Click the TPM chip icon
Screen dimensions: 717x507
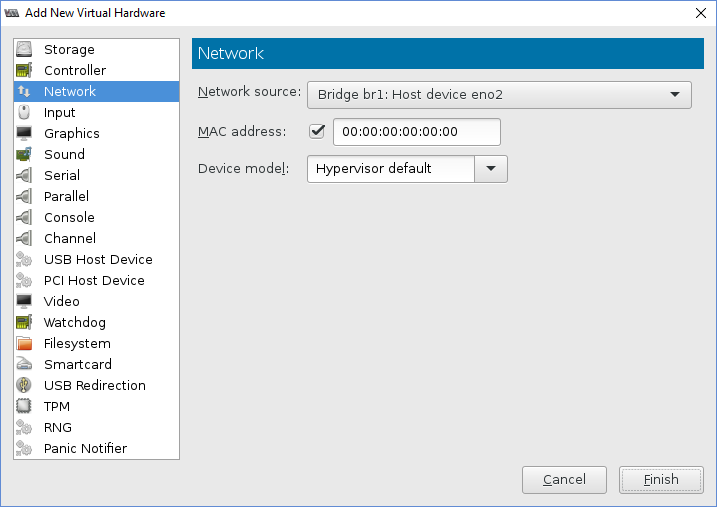pyautogui.click(x=25, y=406)
